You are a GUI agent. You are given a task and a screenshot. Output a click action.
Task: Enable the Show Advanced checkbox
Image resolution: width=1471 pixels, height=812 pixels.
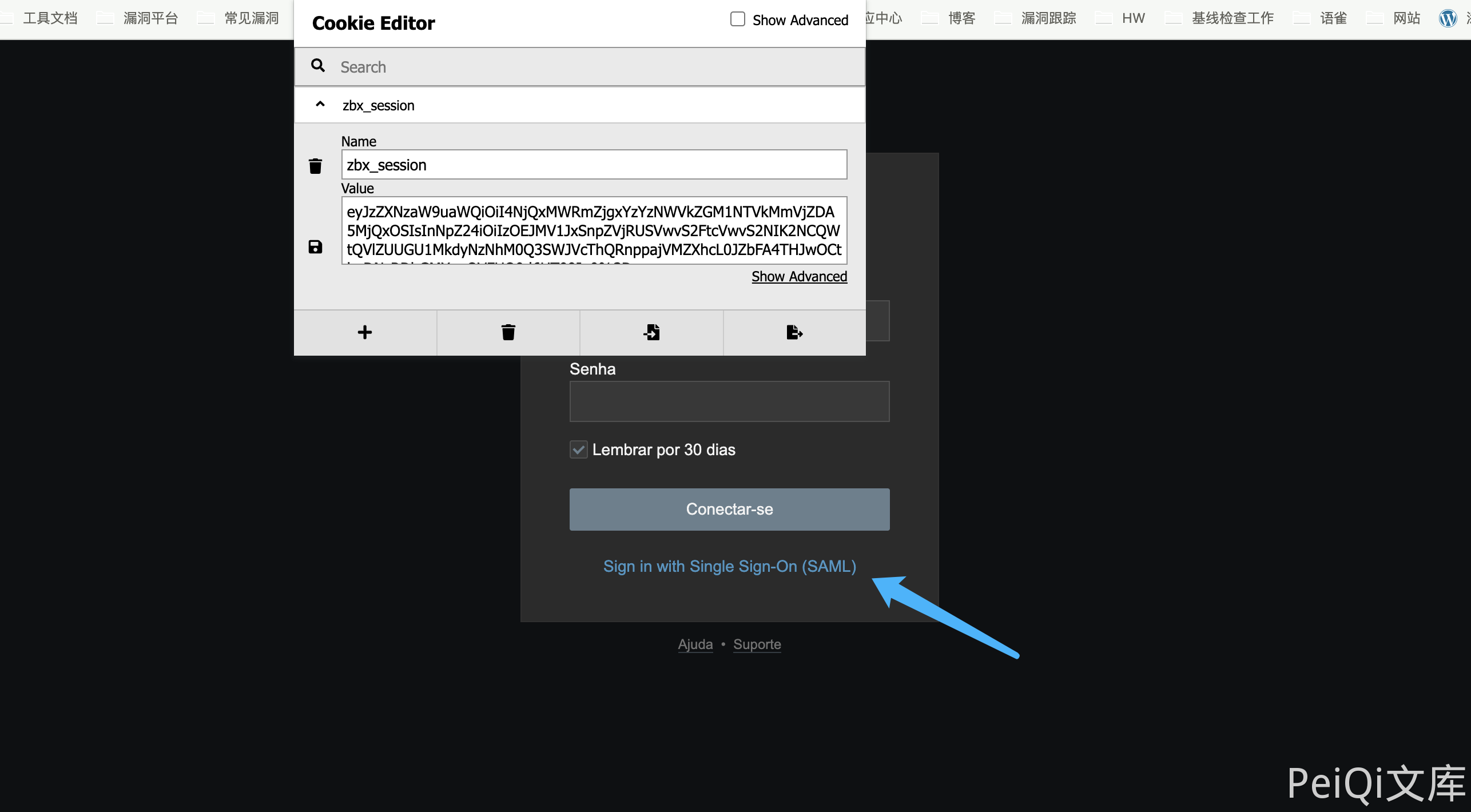(738, 19)
